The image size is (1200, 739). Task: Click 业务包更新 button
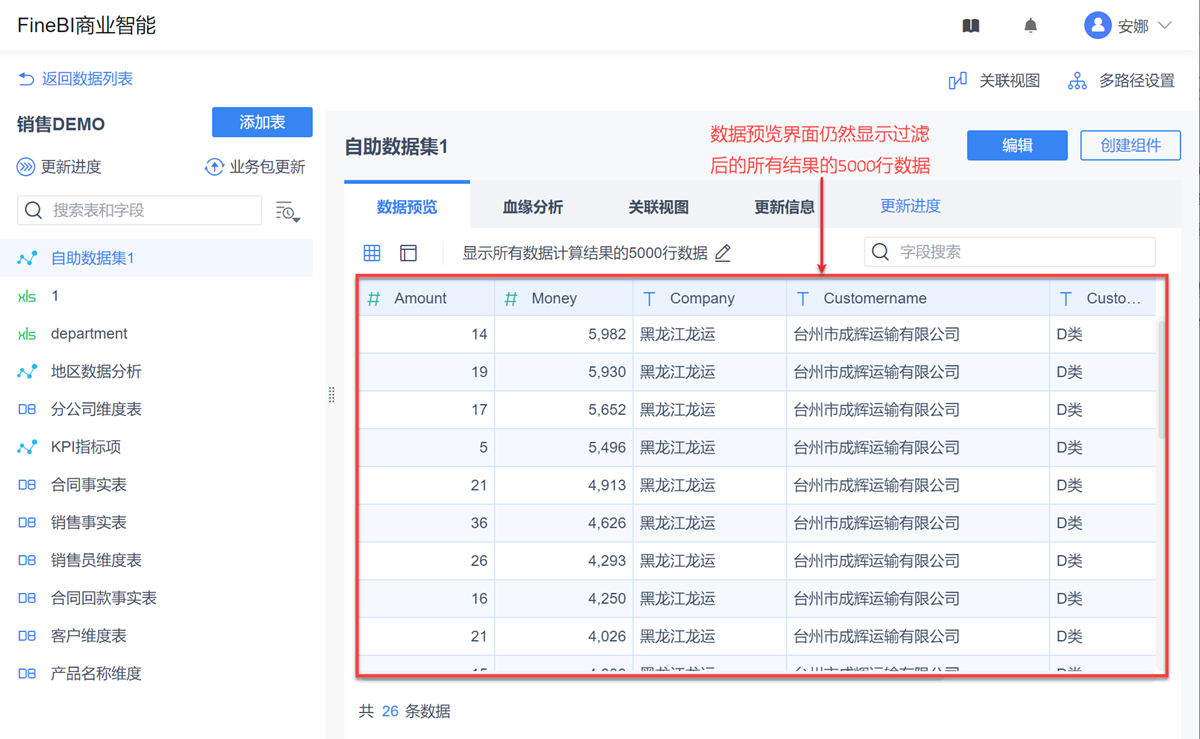(255, 167)
